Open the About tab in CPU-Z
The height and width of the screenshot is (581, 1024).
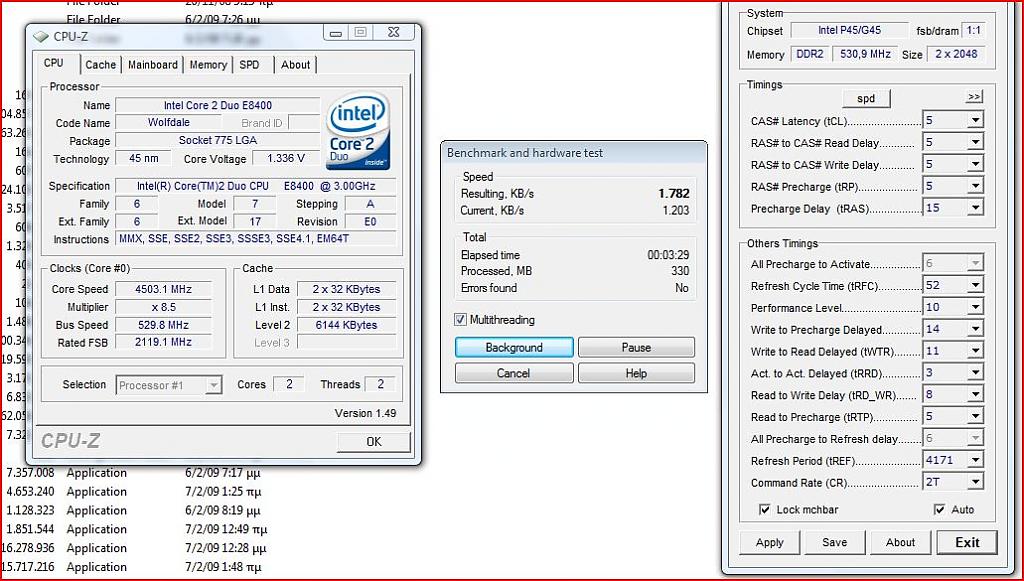tap(296, 65)
